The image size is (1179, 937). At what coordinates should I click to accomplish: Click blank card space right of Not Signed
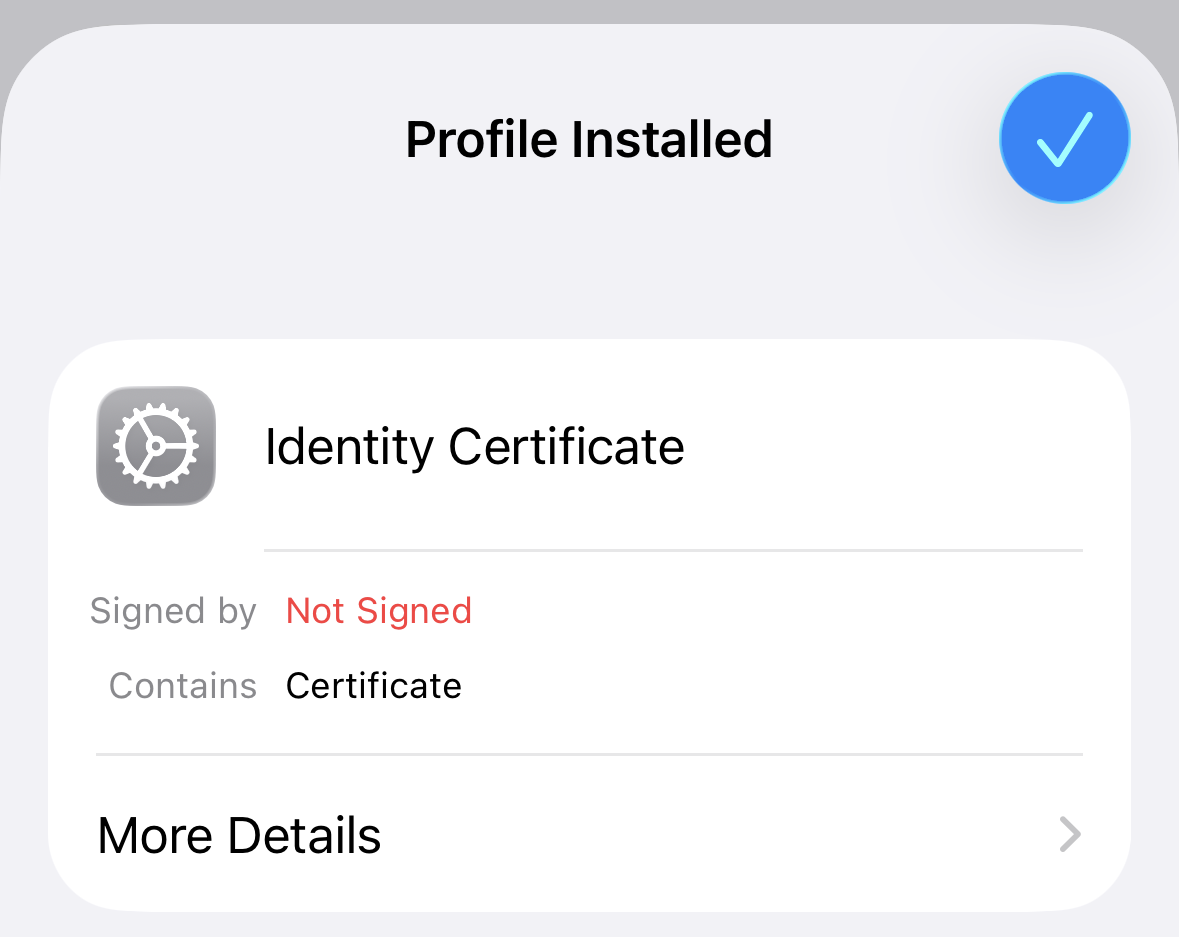[x=780, y=611]
